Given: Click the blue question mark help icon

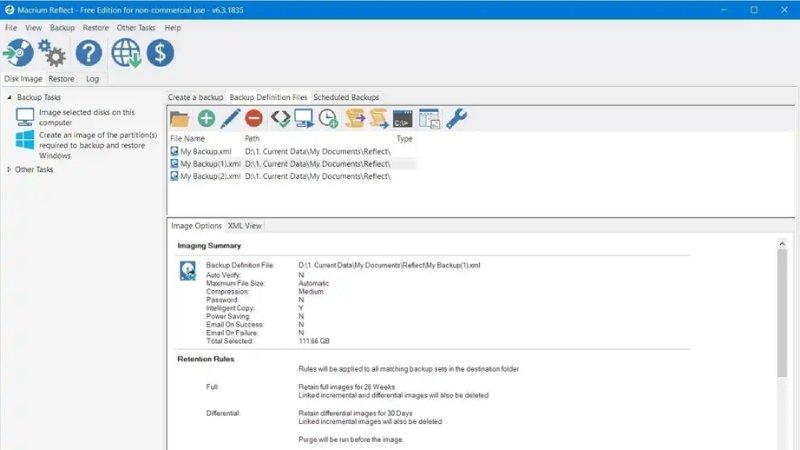Looking at the screenshot, I should point(89,53).
